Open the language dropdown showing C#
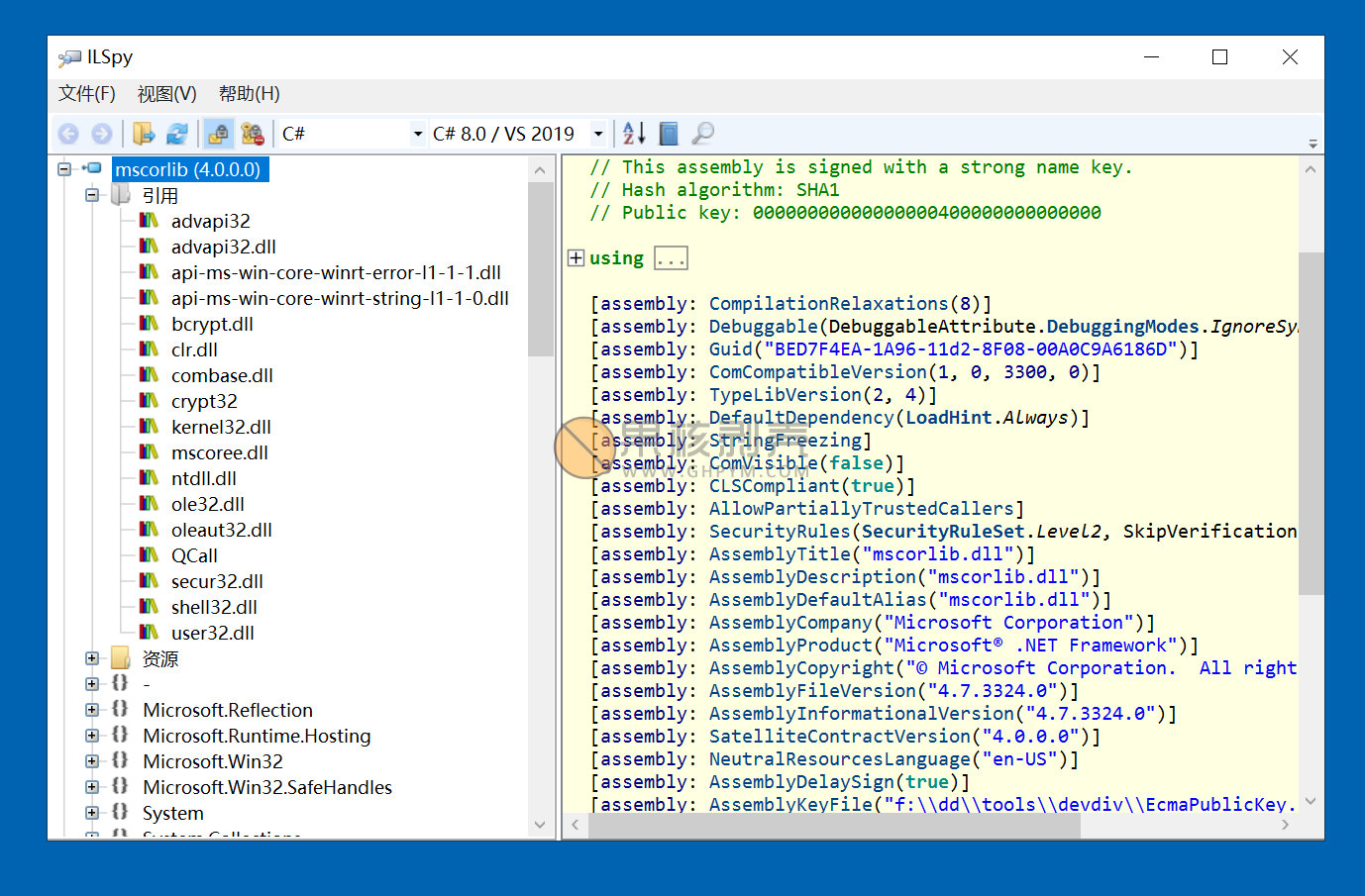Viewport: 1365px width, 896px height. click(352, 134)
